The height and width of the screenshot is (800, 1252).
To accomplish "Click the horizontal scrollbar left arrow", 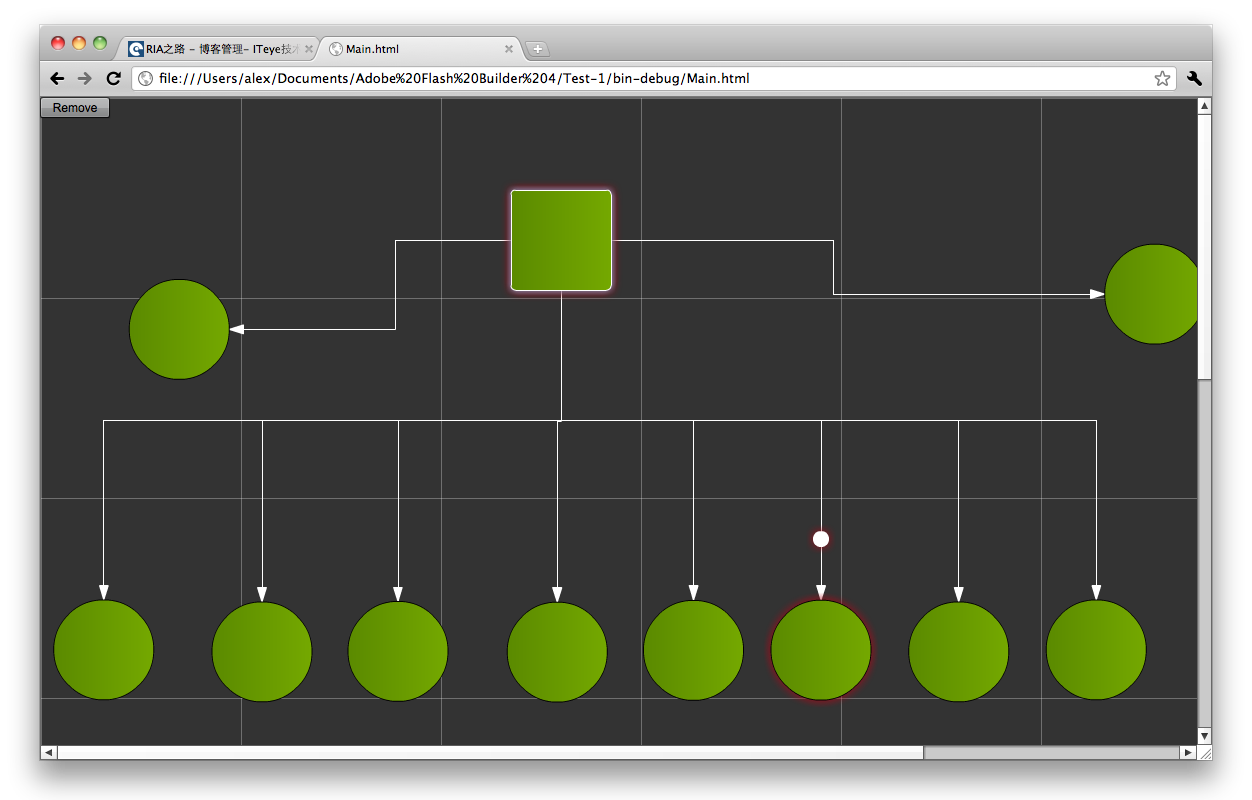I will pyautogui.click(x=48, y=752).
